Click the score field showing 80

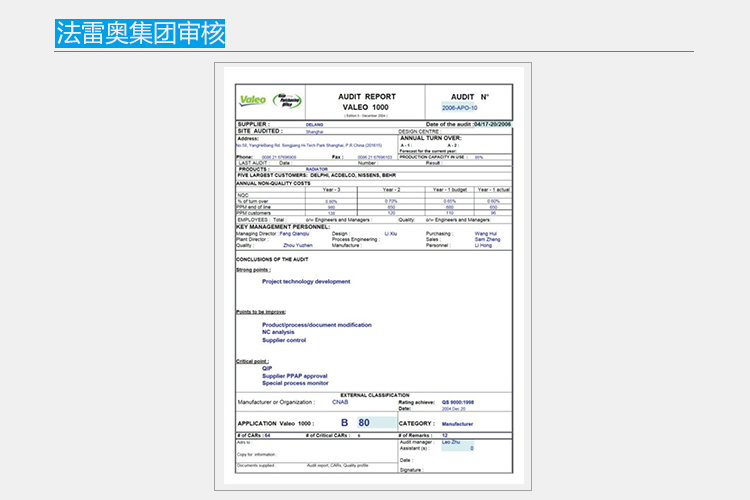tap(377, 422)
